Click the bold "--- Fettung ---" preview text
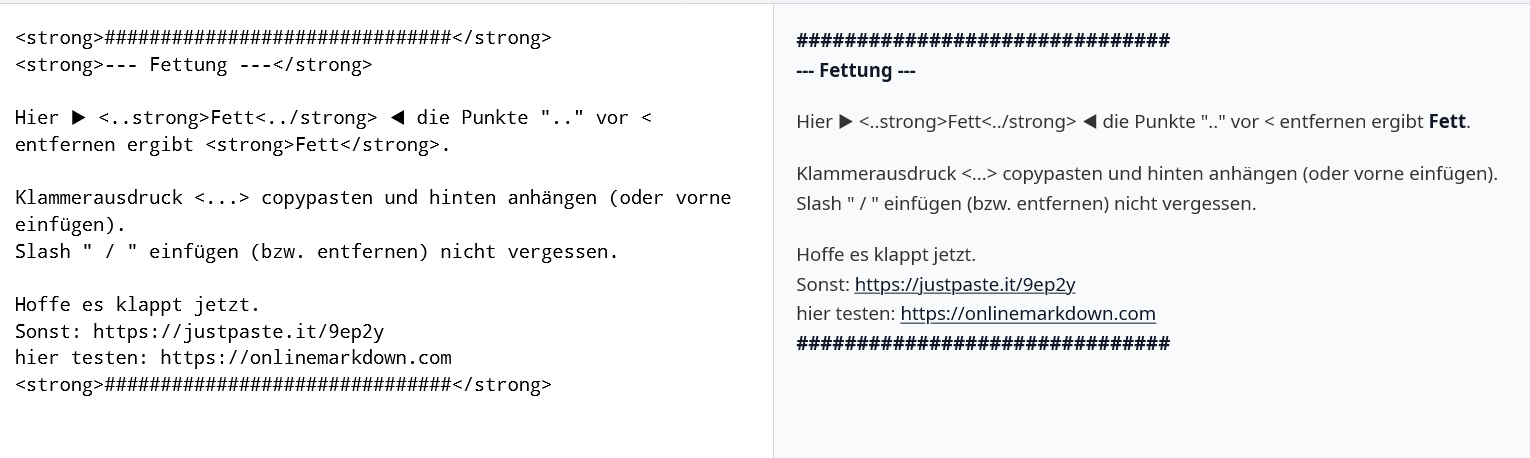1530x458 pixels. coord(855,71)
